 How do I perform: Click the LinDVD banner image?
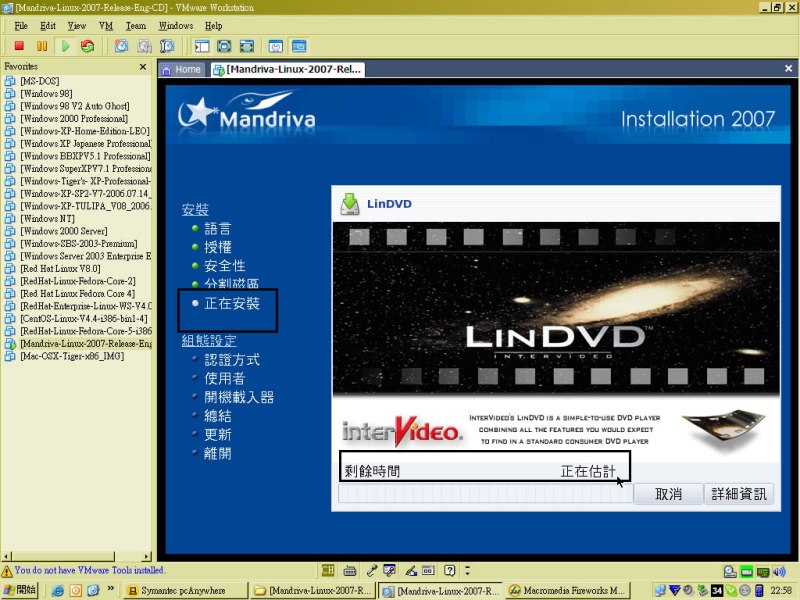(x=556, y=309)
